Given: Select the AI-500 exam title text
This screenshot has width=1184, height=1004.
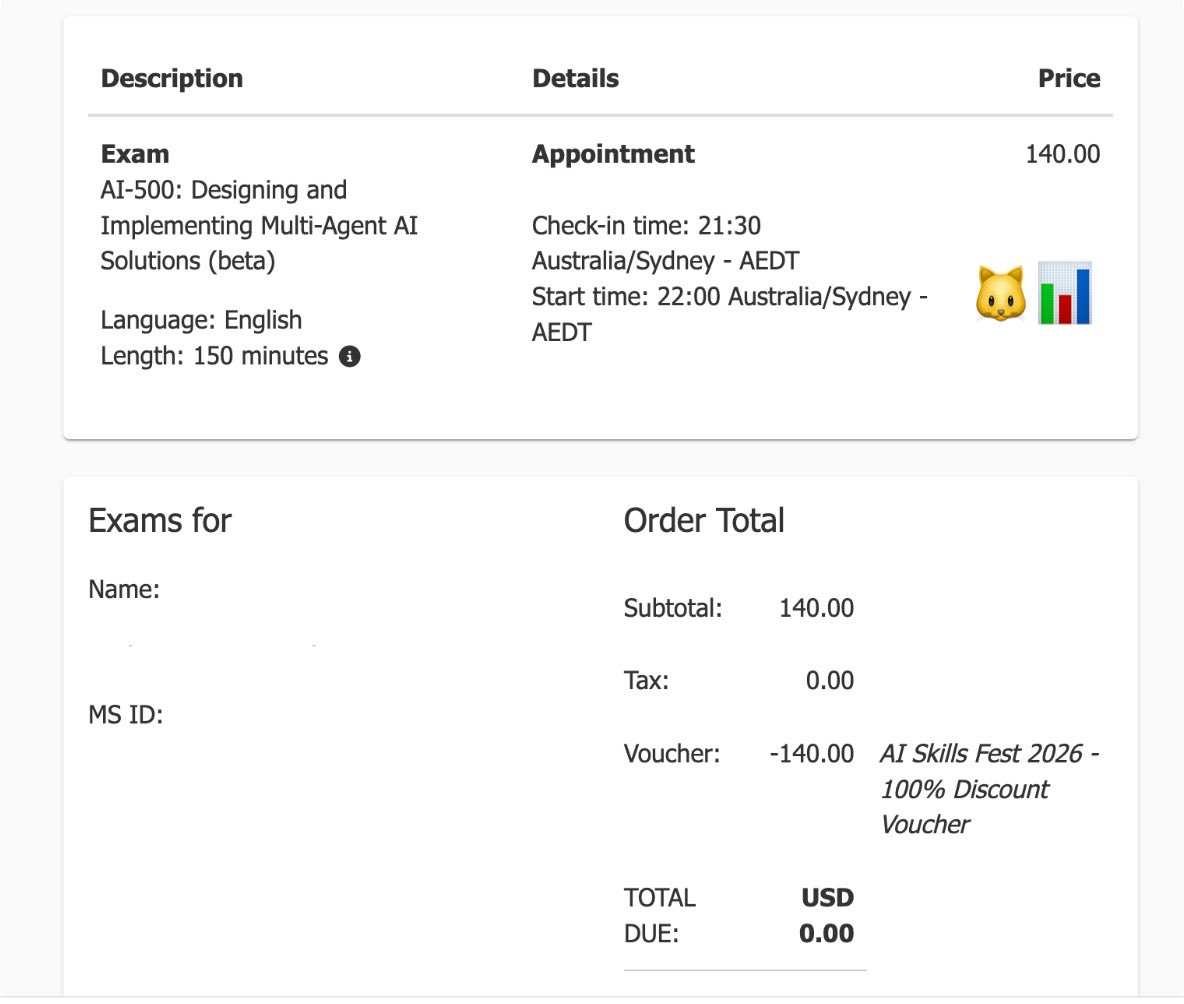Looking at the screenshot, I should tap(259, 225).
